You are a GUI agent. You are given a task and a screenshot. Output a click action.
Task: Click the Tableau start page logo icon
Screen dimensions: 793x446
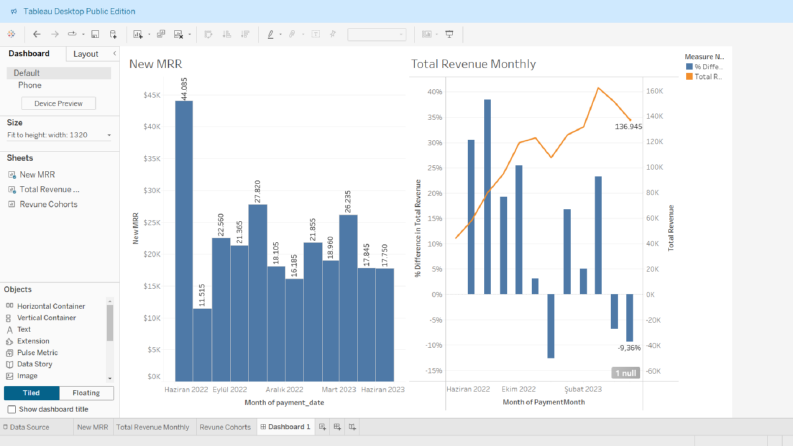click(x=11, y=34)
